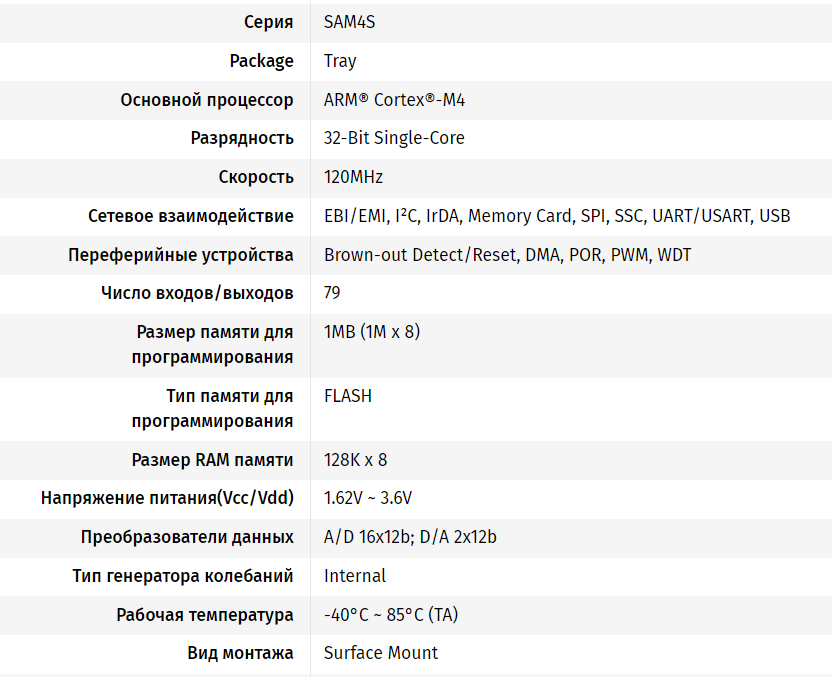Select the I/O count value 79
The width and height of the screenshot is (832, 677).
[332, 293]
